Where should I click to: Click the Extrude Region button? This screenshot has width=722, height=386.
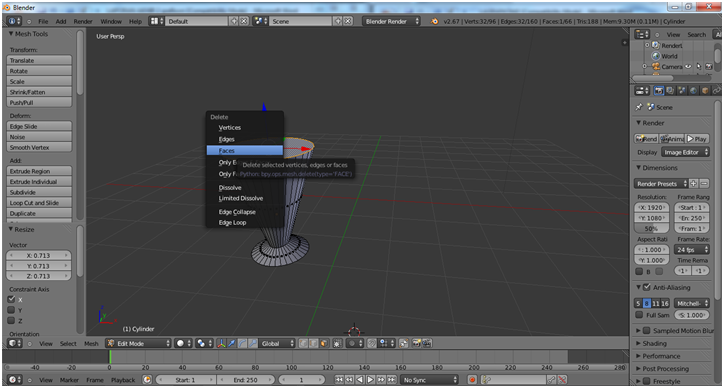point(39,171)
